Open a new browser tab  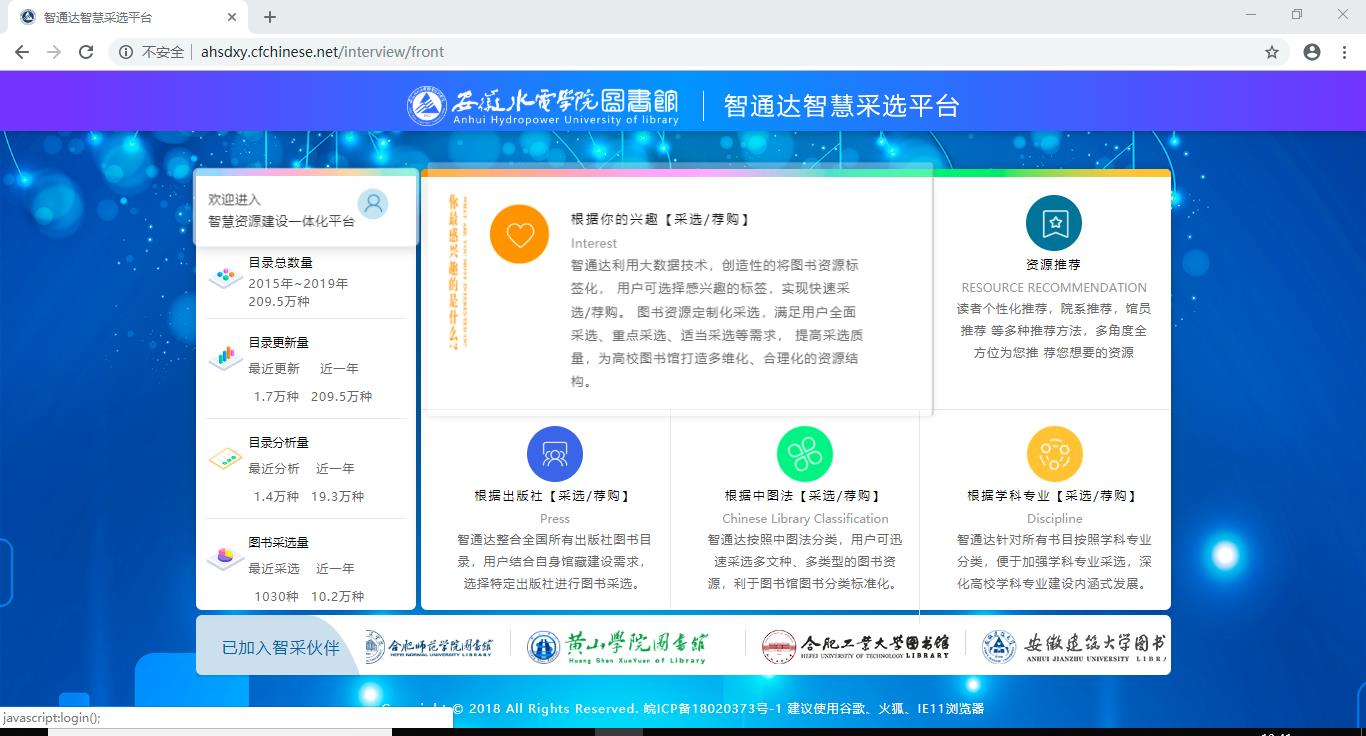270,17
